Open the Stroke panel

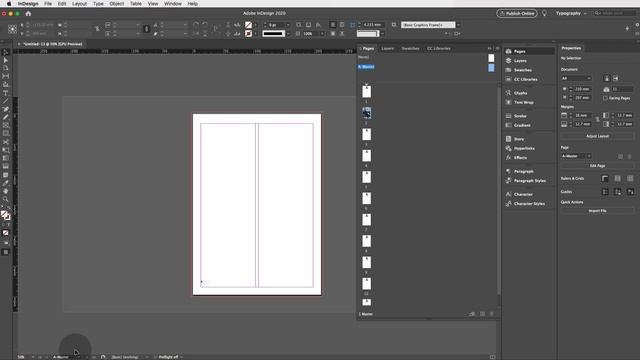click(x=520, y=116)
